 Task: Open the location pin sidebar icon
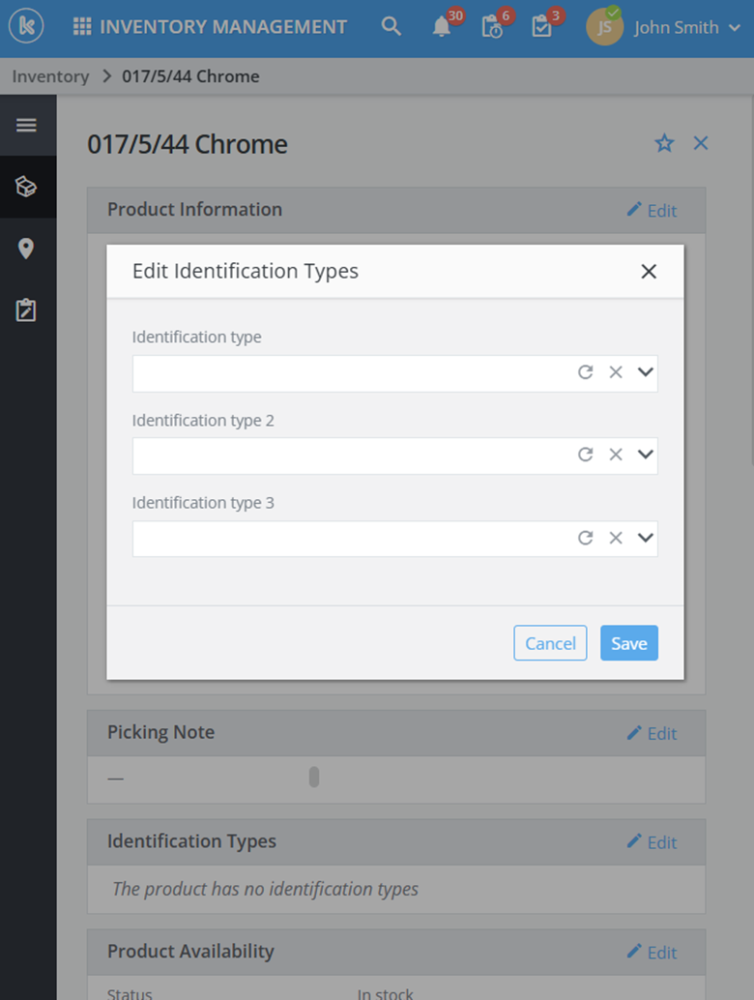[26, 248]
